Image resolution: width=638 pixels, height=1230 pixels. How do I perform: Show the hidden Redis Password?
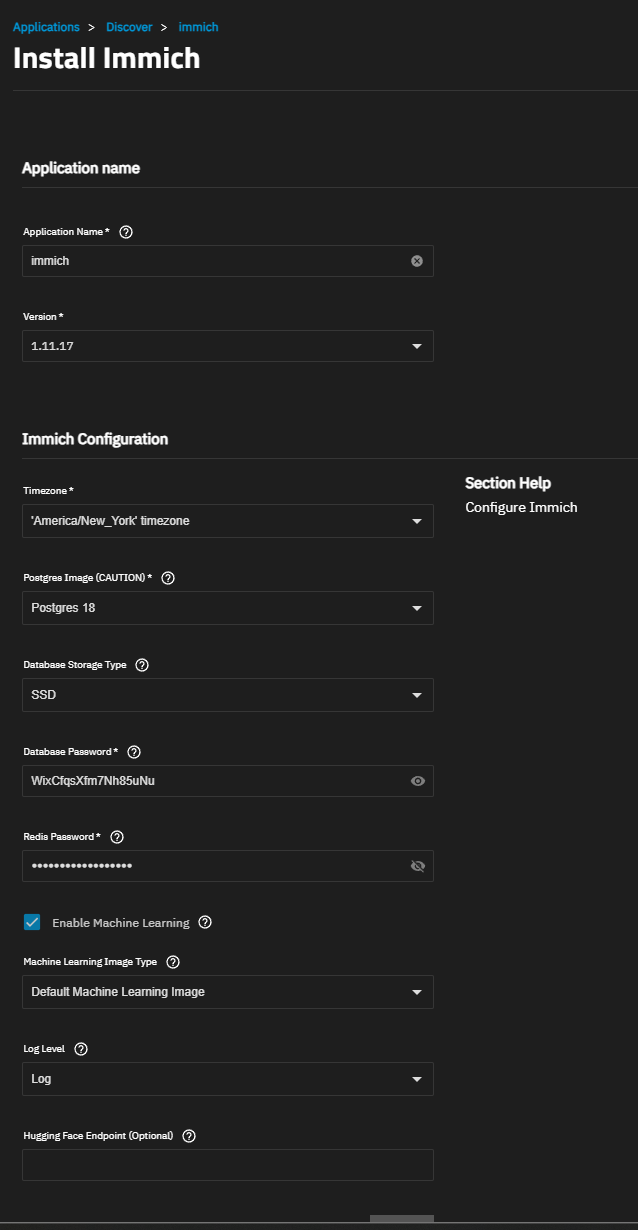pyautogui.click(x=417, y=866)
